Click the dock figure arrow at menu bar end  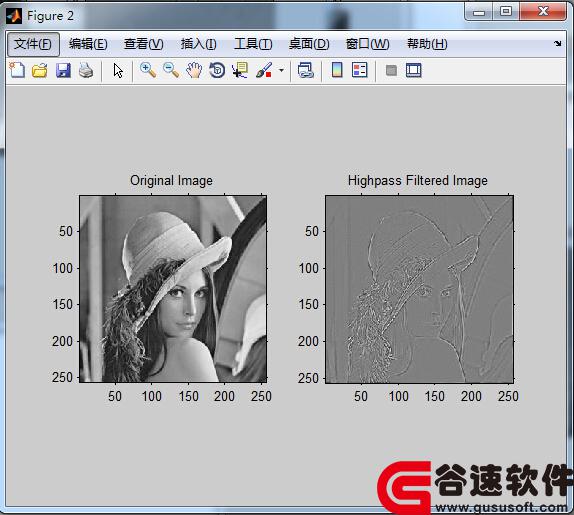(x=558, y=44)
